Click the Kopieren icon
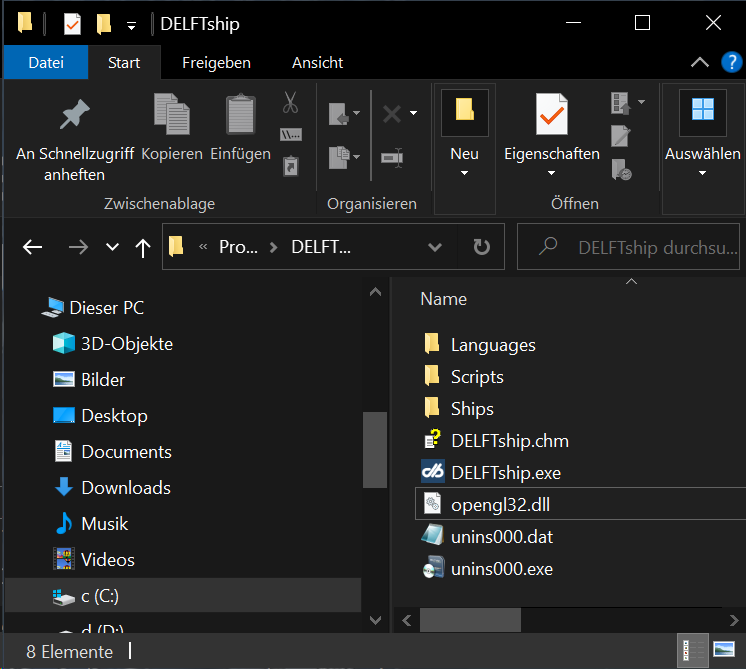The height and width of the screenshot is (669, 746). point(172,114)
